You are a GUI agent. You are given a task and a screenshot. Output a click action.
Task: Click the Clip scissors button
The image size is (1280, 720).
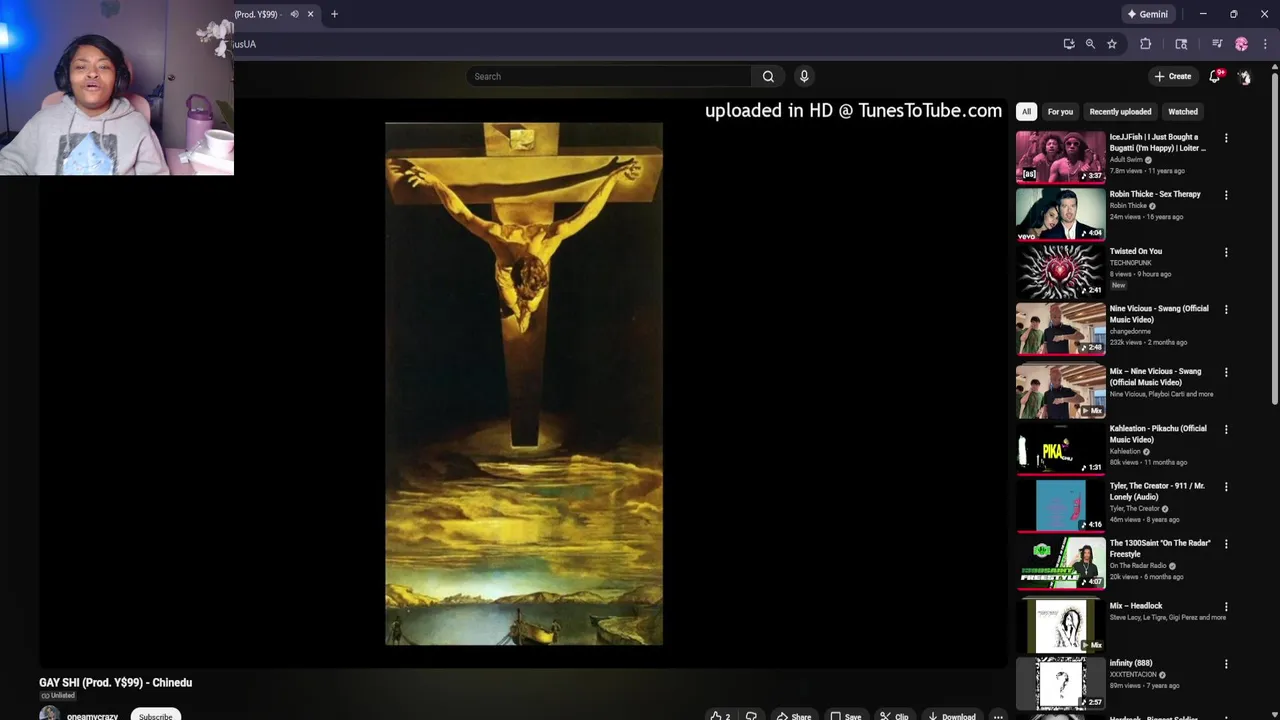894,715
